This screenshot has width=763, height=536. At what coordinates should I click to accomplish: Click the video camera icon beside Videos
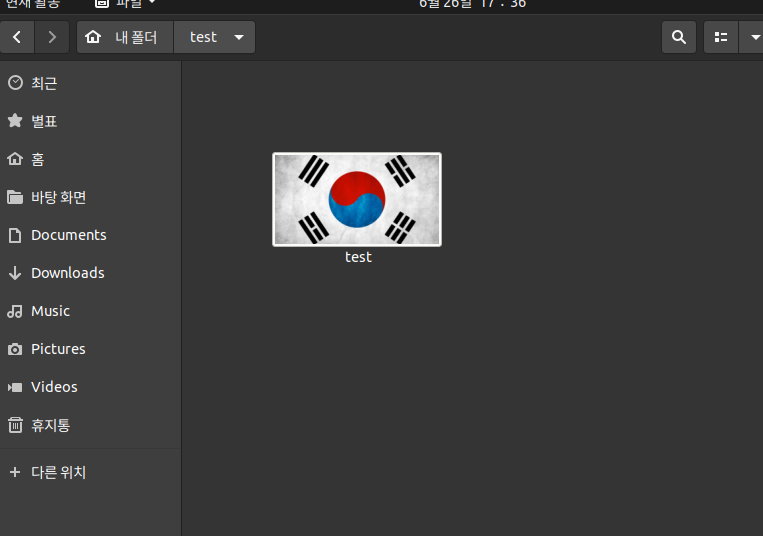pos(15,387)
